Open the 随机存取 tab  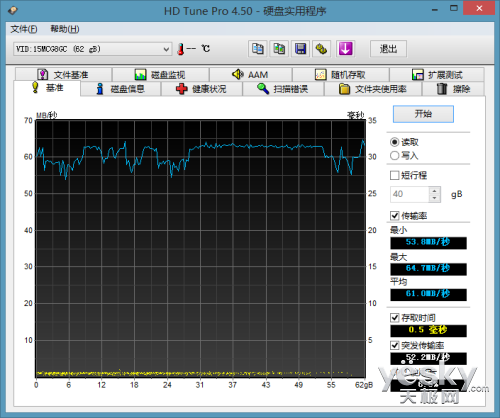pyautogui.click(x=341, y=74)
